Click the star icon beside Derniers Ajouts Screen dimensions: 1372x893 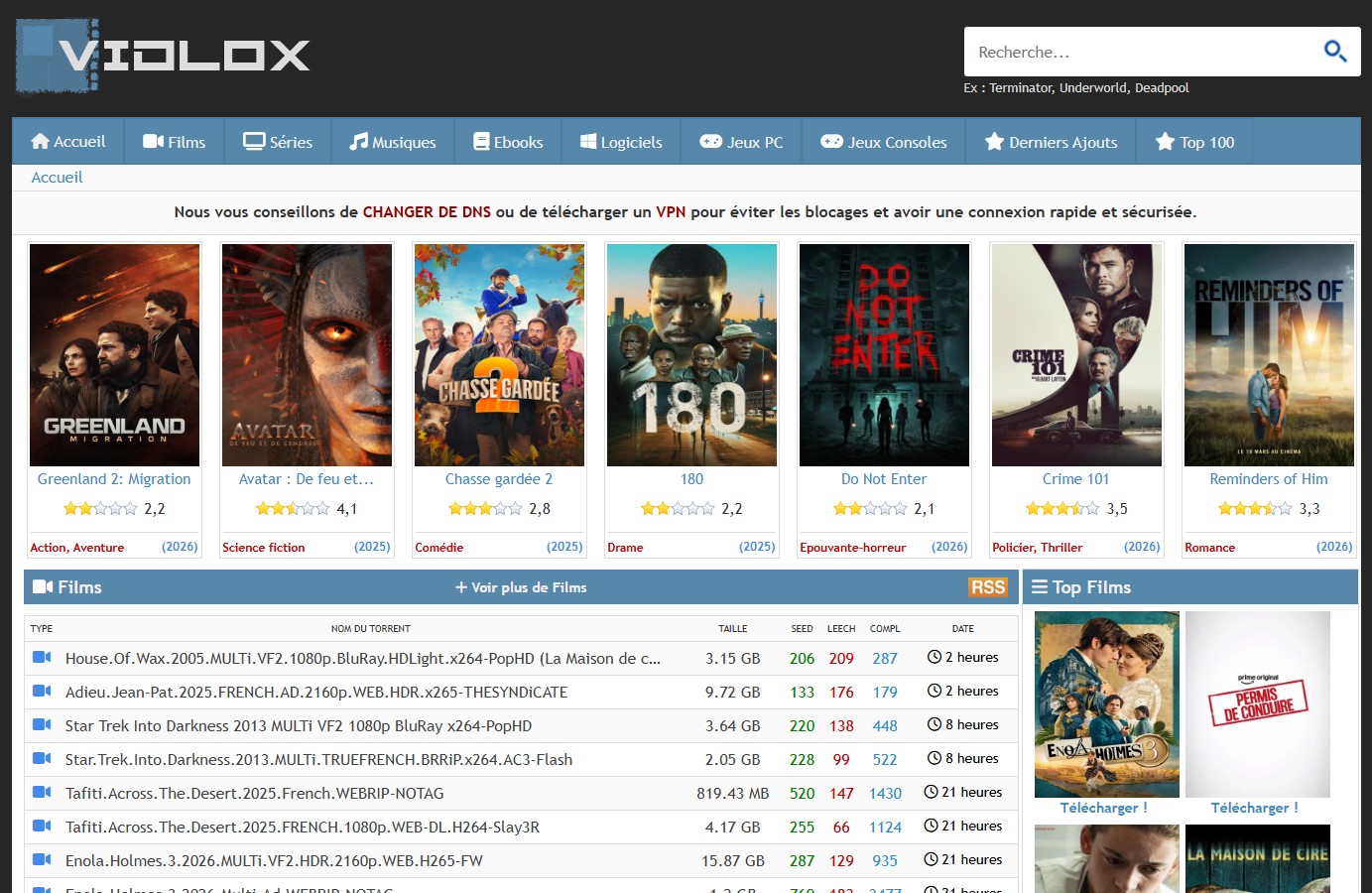point(994,142)
